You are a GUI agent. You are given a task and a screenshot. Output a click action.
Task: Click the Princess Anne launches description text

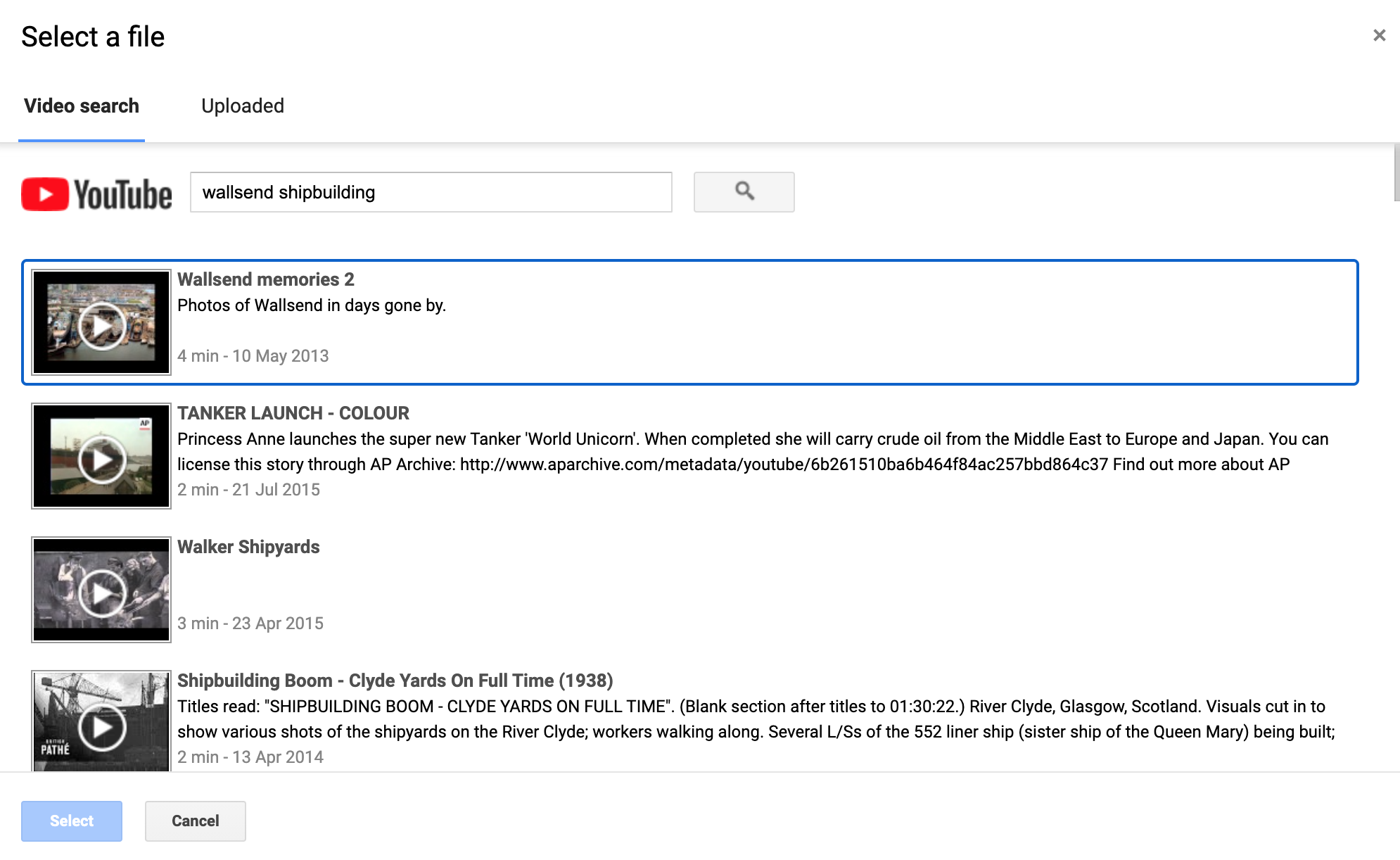pyautogui.click(x=753, y=452)
